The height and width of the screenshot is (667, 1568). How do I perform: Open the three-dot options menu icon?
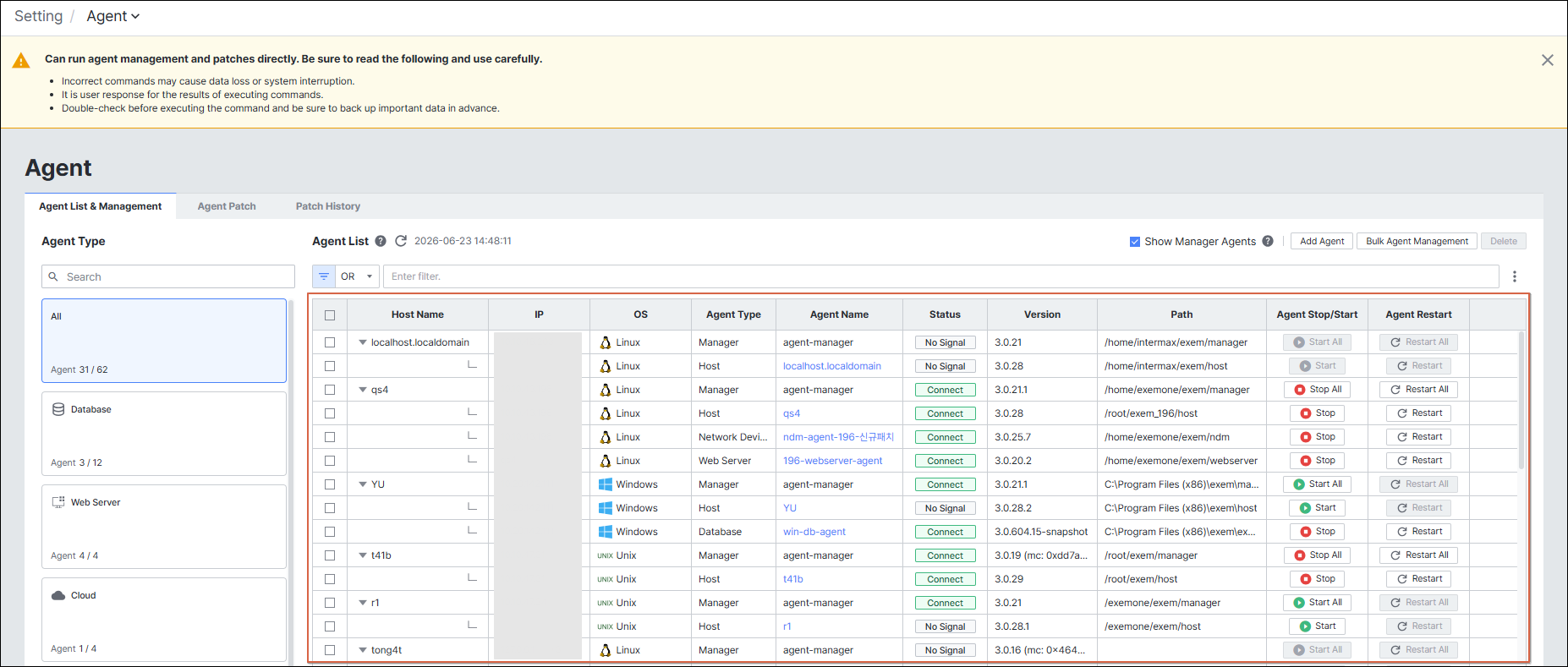[x=1515, y=276]
